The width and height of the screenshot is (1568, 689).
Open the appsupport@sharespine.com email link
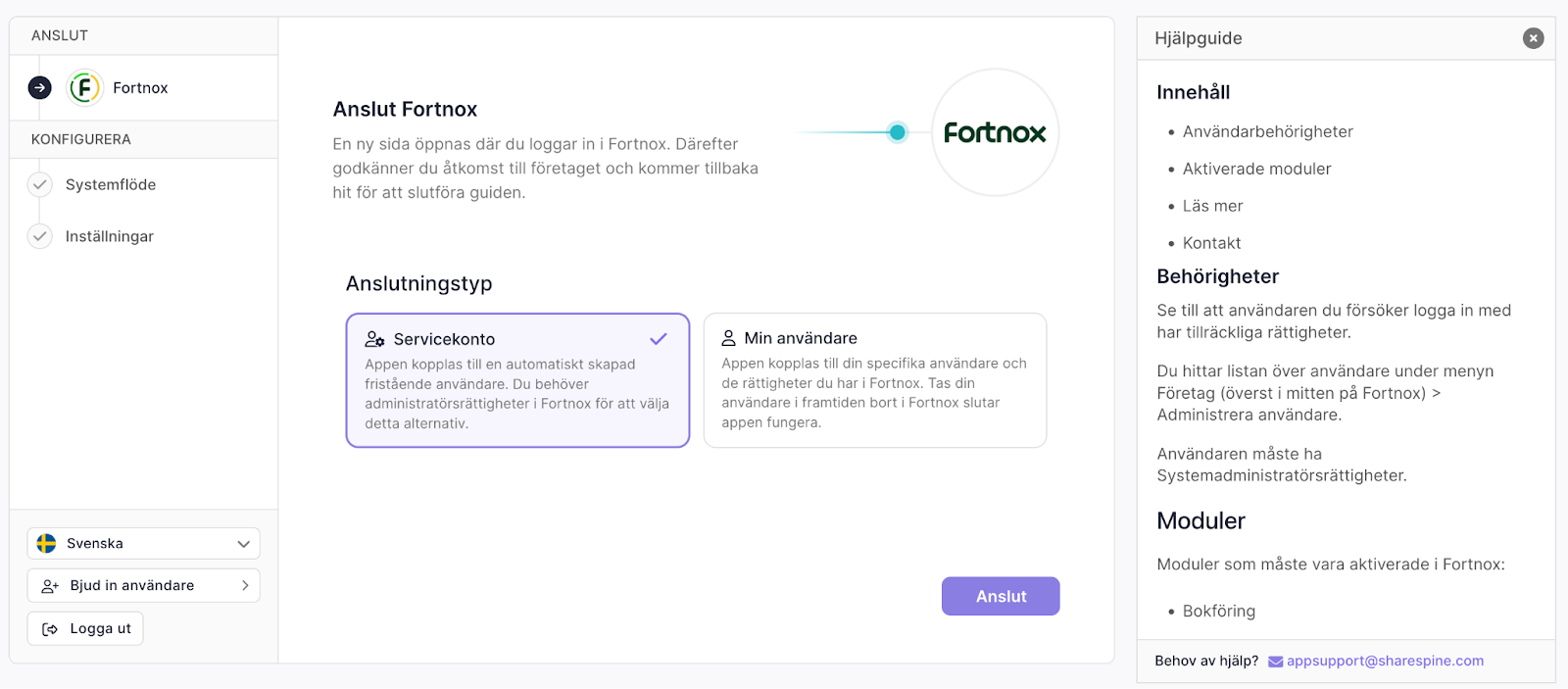[1385, 662]
